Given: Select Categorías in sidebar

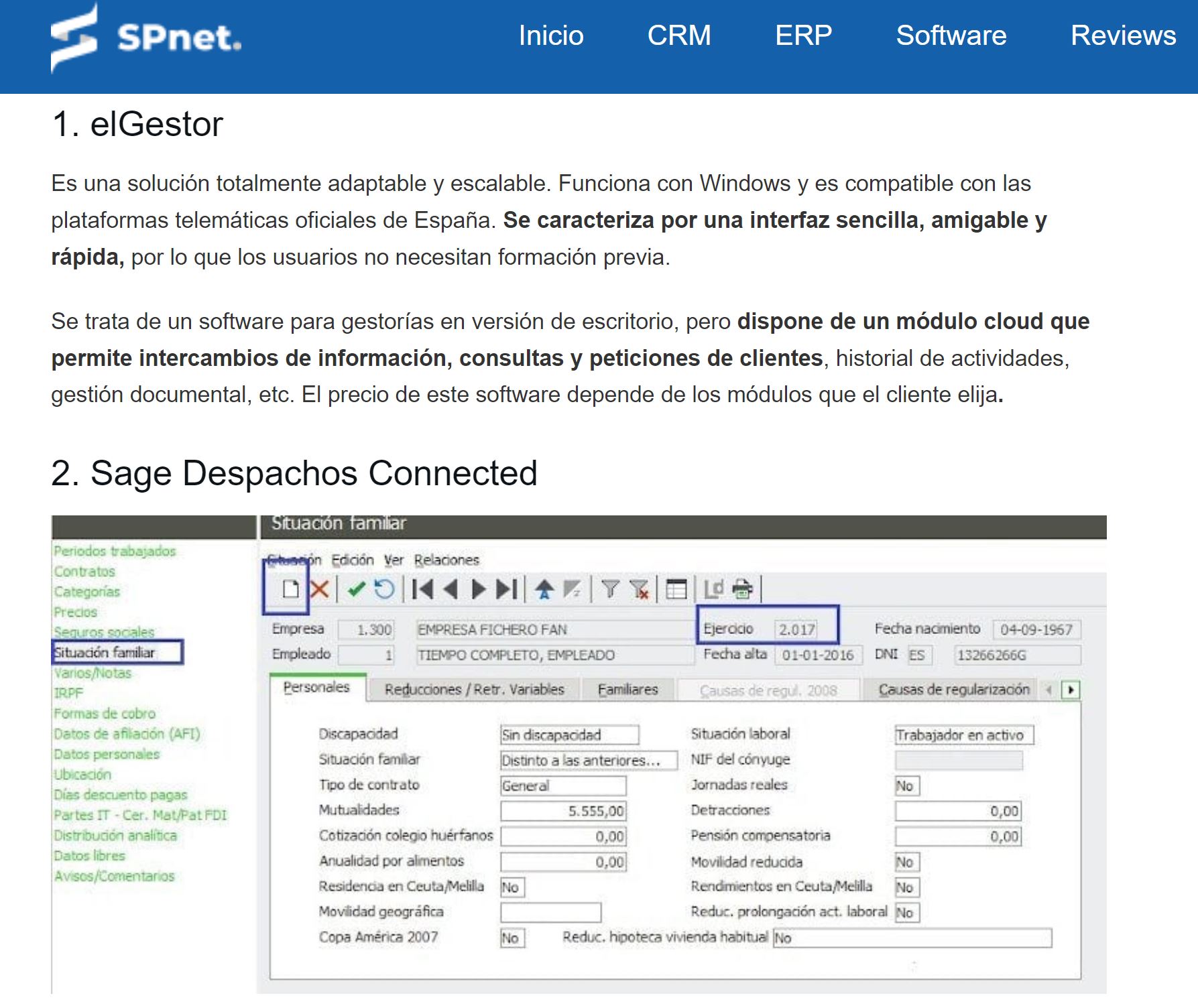Looking at the screenshot, I should [87, 591].
